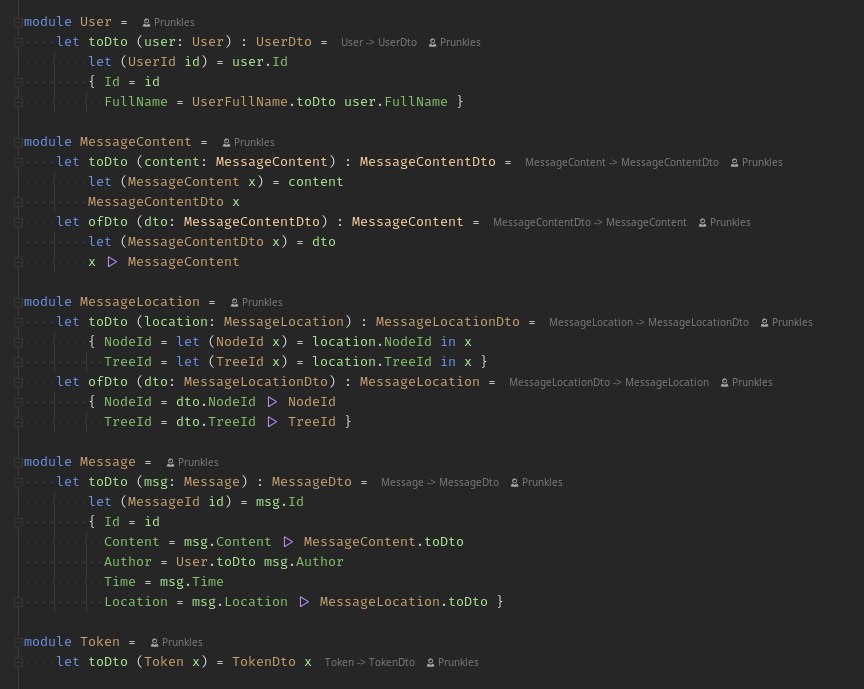Click author icon beside module Message

point(170,462)
